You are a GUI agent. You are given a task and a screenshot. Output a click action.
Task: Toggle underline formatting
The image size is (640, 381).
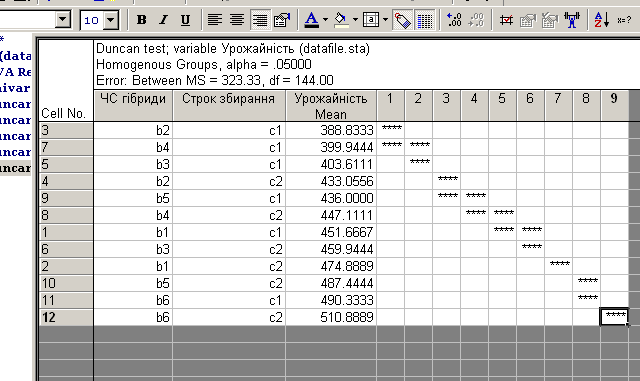pyautogui.click(x=185, y=20)
